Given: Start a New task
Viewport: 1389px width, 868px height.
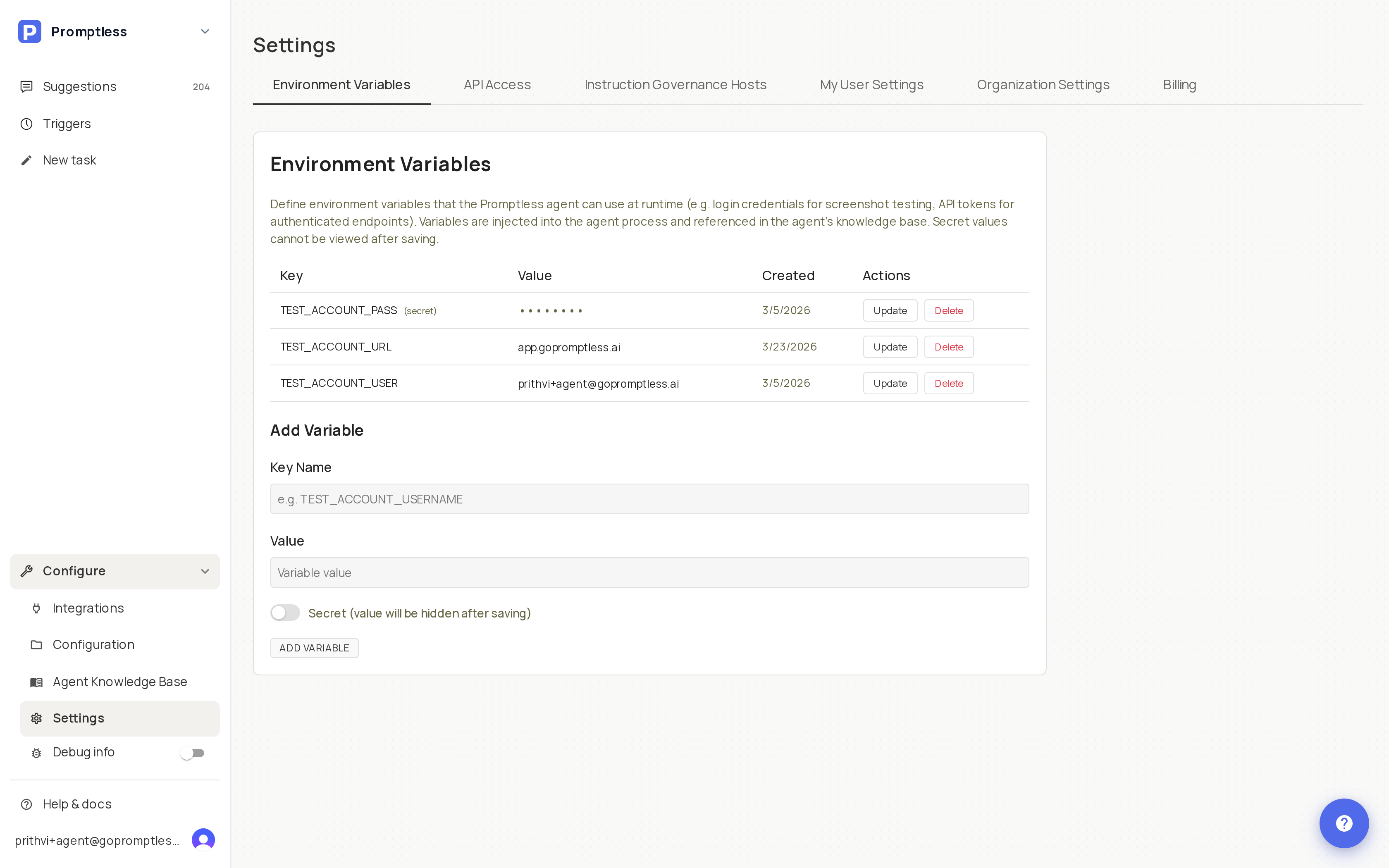Looking at the screenshot, I should click(x=115, y=160).
